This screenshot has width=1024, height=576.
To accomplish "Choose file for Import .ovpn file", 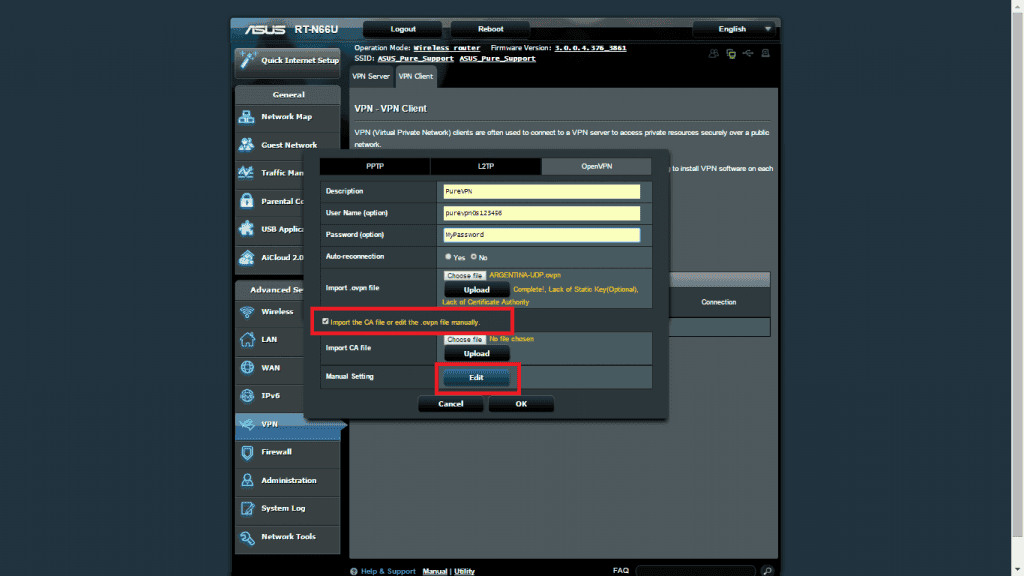I will [x=465, y=276].
